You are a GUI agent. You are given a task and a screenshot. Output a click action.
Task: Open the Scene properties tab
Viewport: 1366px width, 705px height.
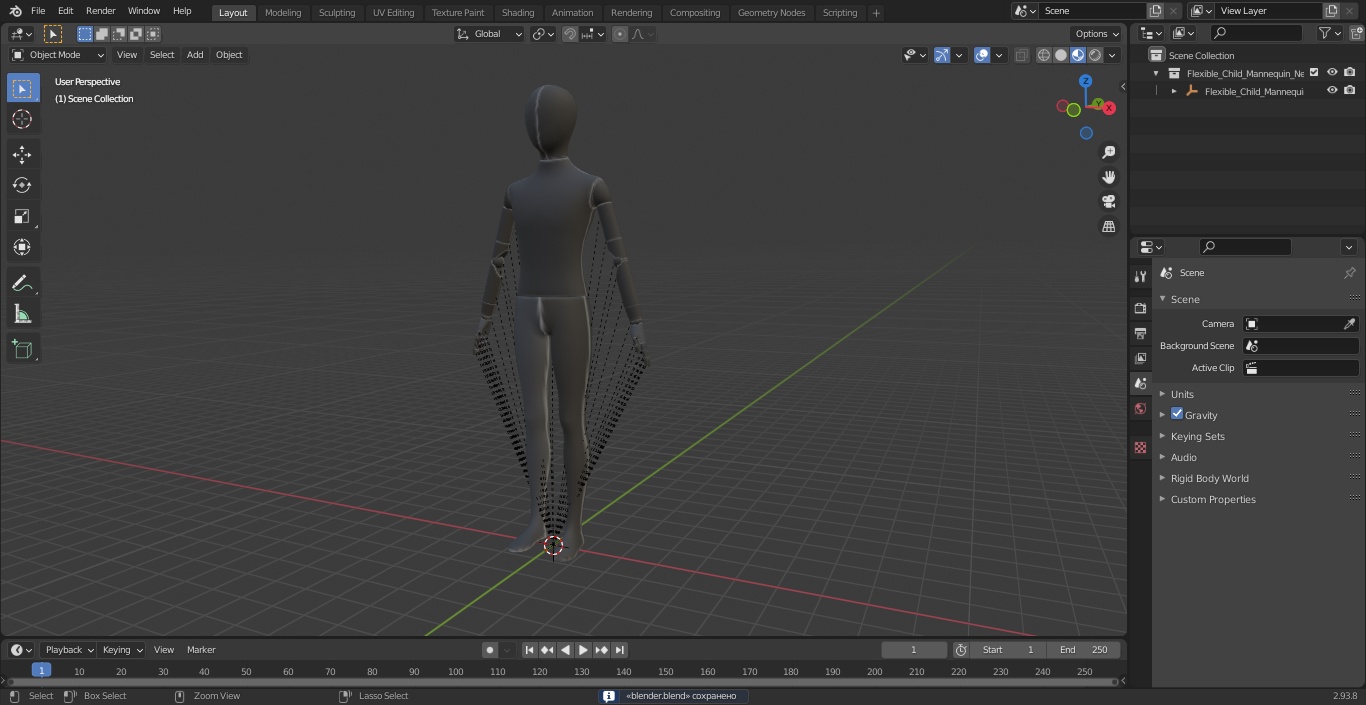1140,383
